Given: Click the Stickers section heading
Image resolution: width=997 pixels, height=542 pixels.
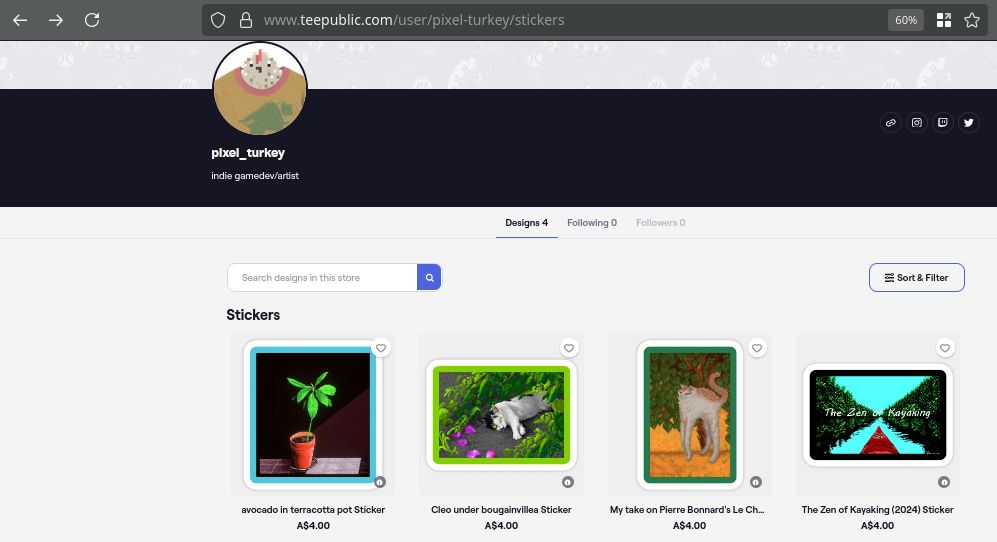Looking at the screenshot, I should [x=253, y=315].
